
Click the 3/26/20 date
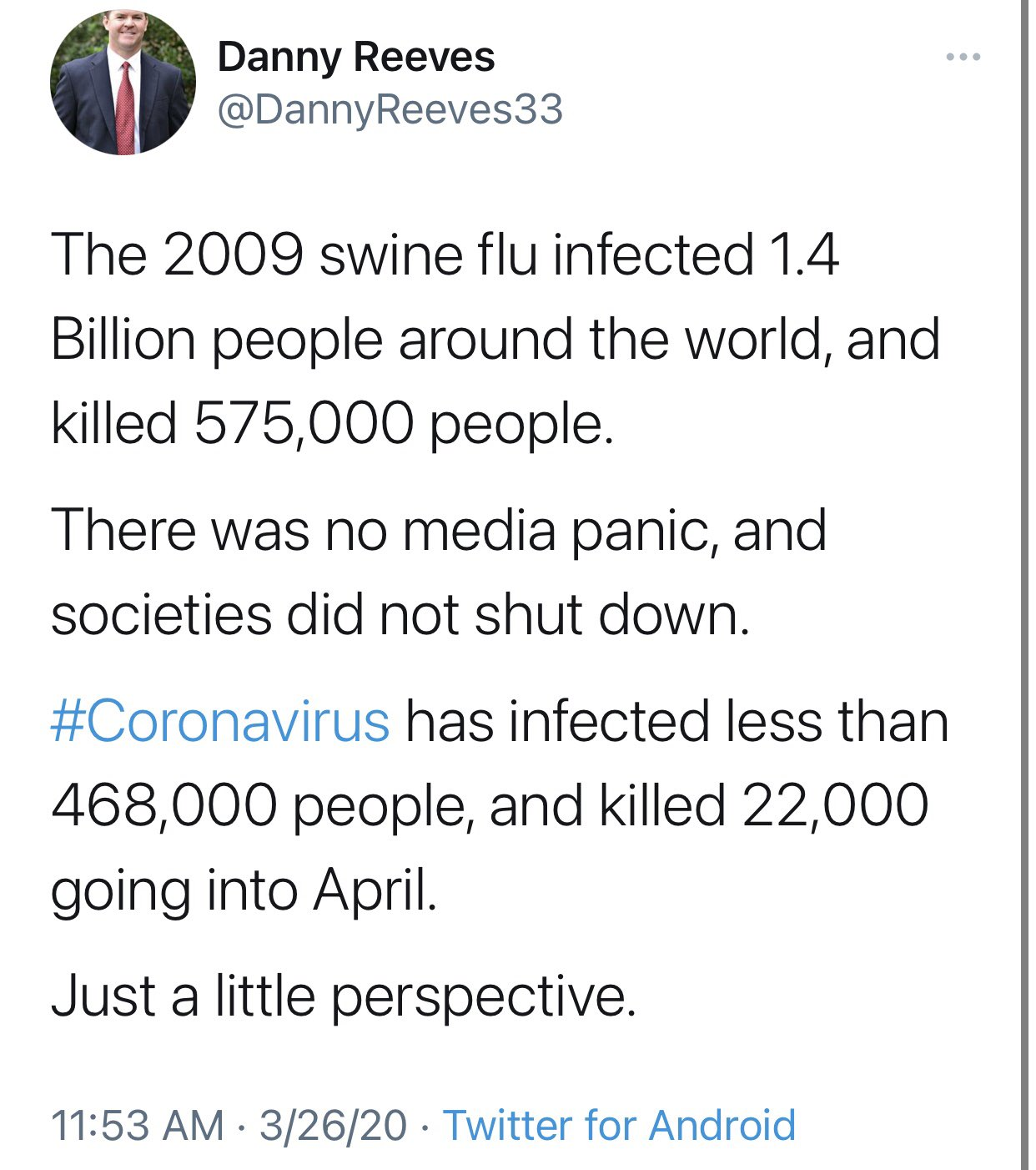[x=333, y=1124]
